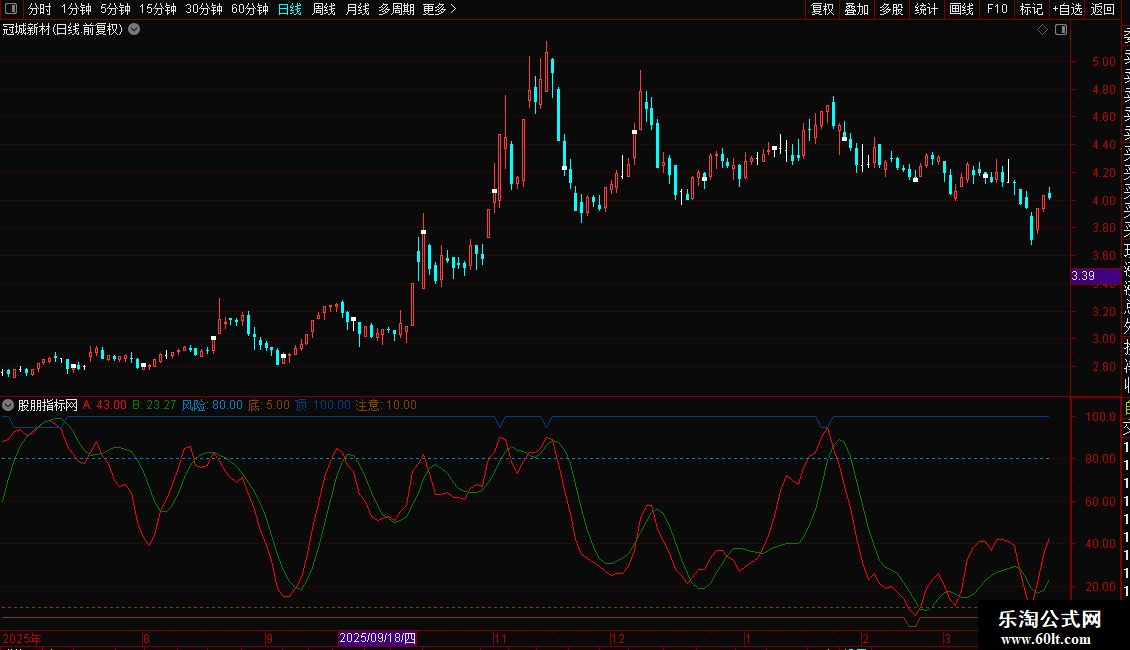This screenshot has height=650, width=1130.
Task: Switch to 1分钟 chart period
Action: (76, 9)
